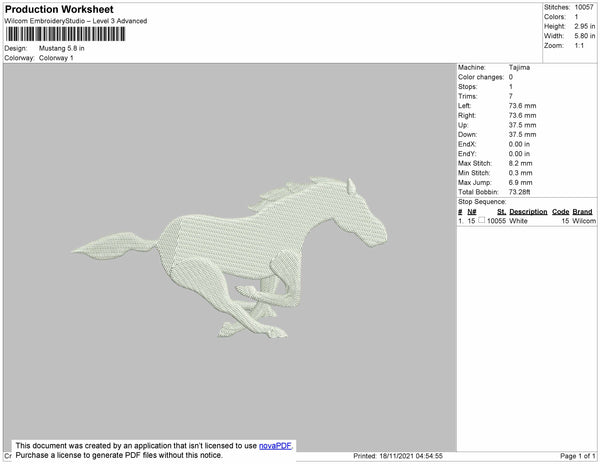Image resolution: width=600 pixels, height=464 pixels.
Task: Select the height value 2.95 in
Action: [x=585, y=26]
